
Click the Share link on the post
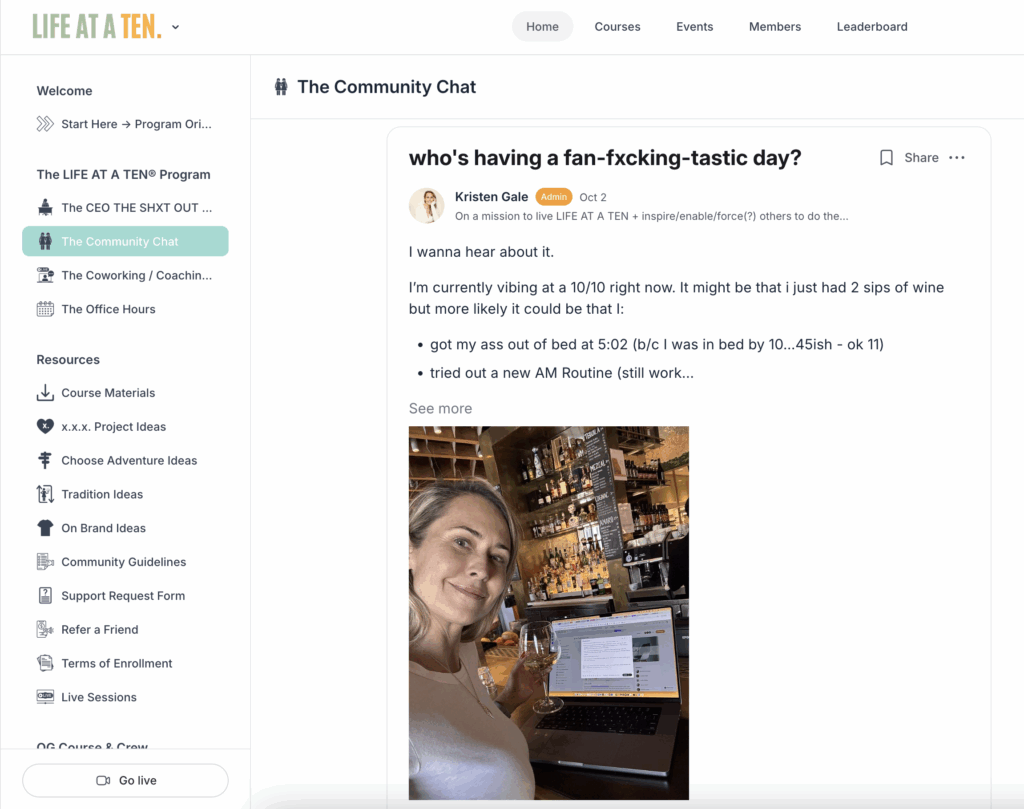921,158
